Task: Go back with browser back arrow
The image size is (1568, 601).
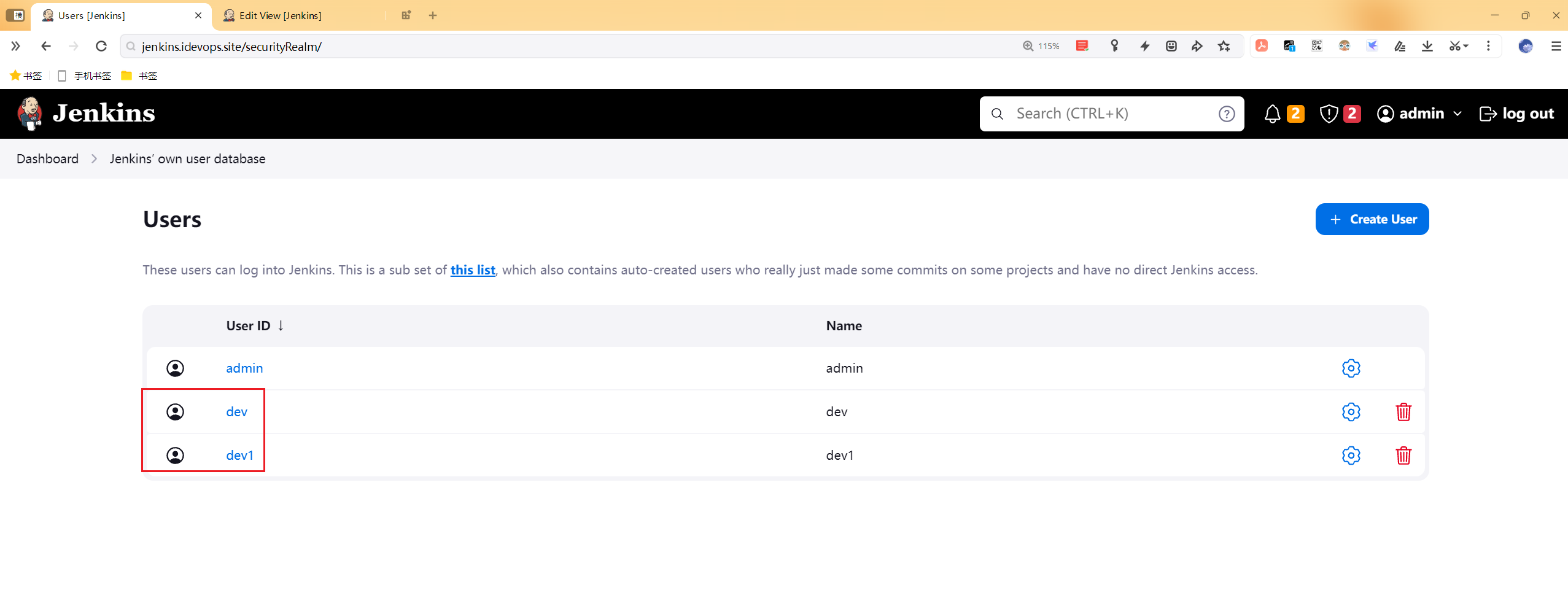Action: pyautogui.click(x=45, y=46)
